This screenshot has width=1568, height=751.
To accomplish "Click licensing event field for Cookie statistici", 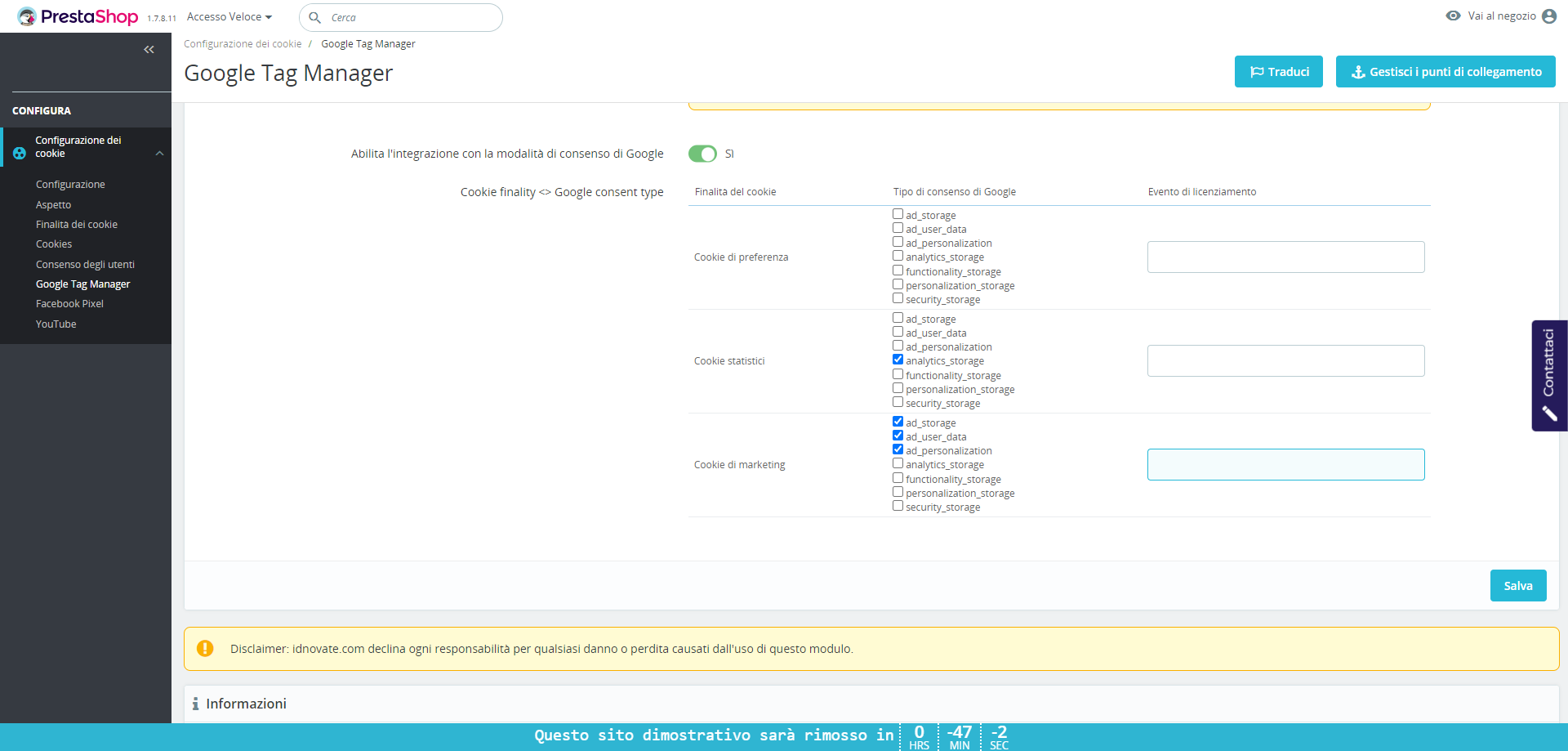I will coord(1285,360).
